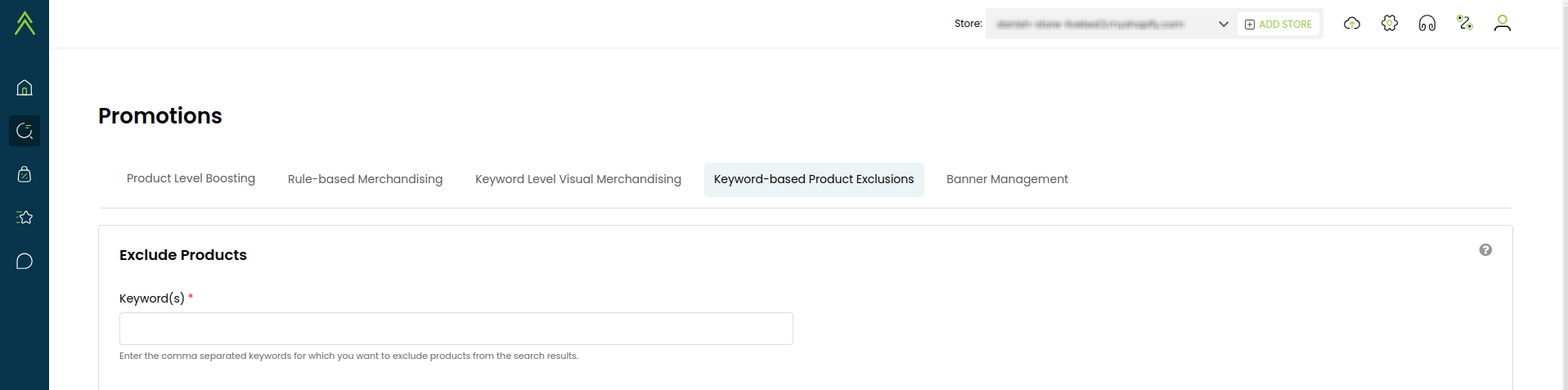1568x390 pixels.
Task: Click the ADD STORE button
Action: [1278, 25]
